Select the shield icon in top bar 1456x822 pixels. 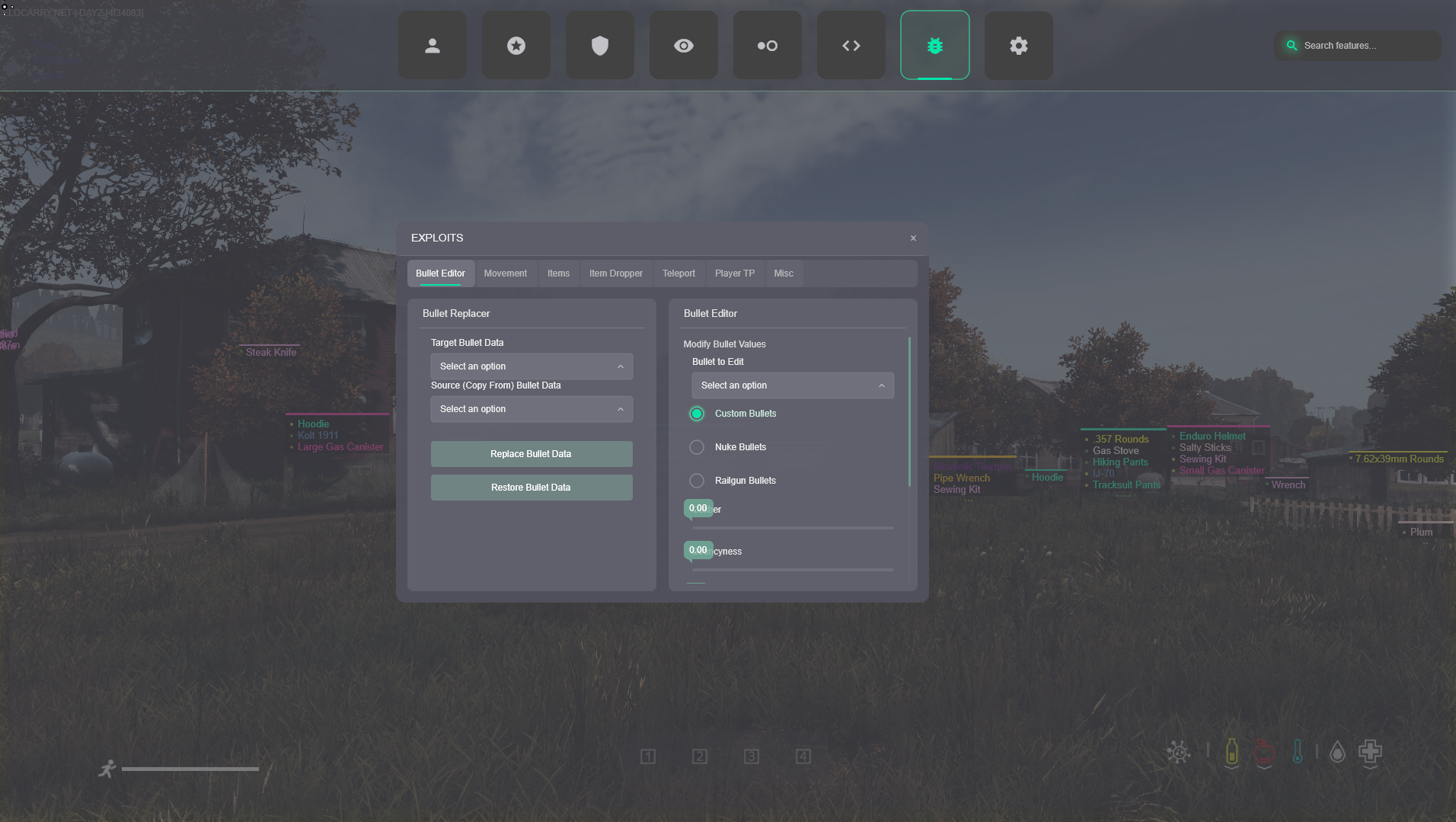click(x=599, y=46)
